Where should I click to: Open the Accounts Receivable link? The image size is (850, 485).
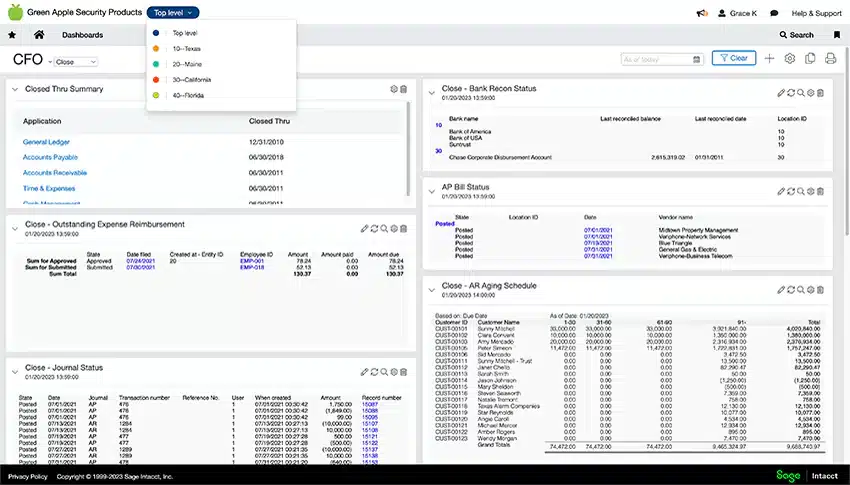(55, 173)
